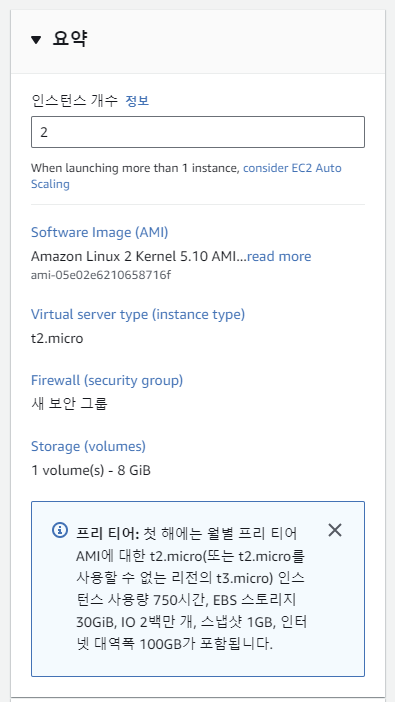The width and height of the screenshot is (395, 702).
Task: Select the 새 보안 그룹 value
Action: point(69,404)
